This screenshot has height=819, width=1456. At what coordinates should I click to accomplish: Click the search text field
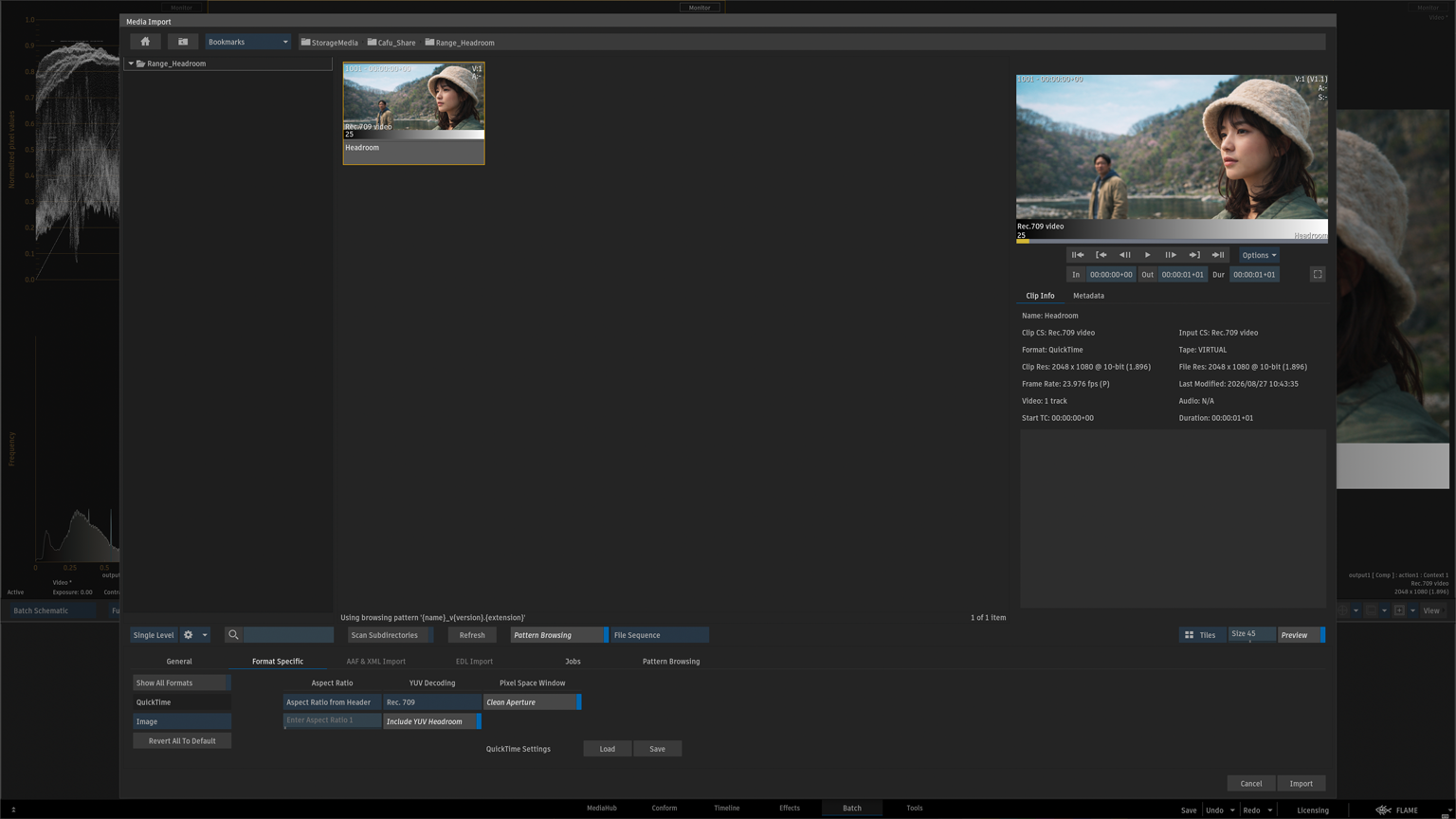[288, 635]
